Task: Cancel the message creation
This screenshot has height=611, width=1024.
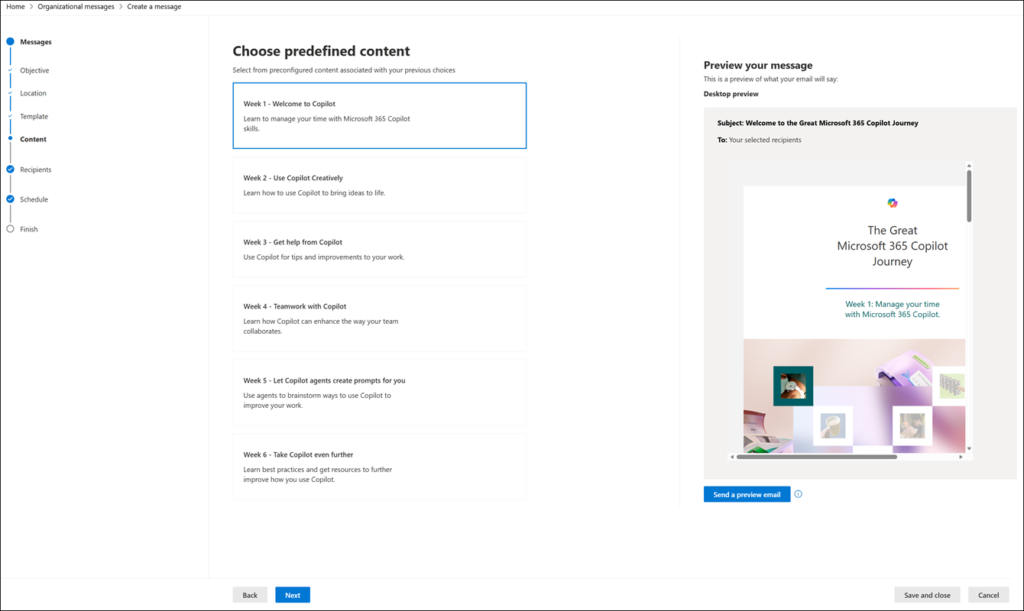Action: pos(990,594)
